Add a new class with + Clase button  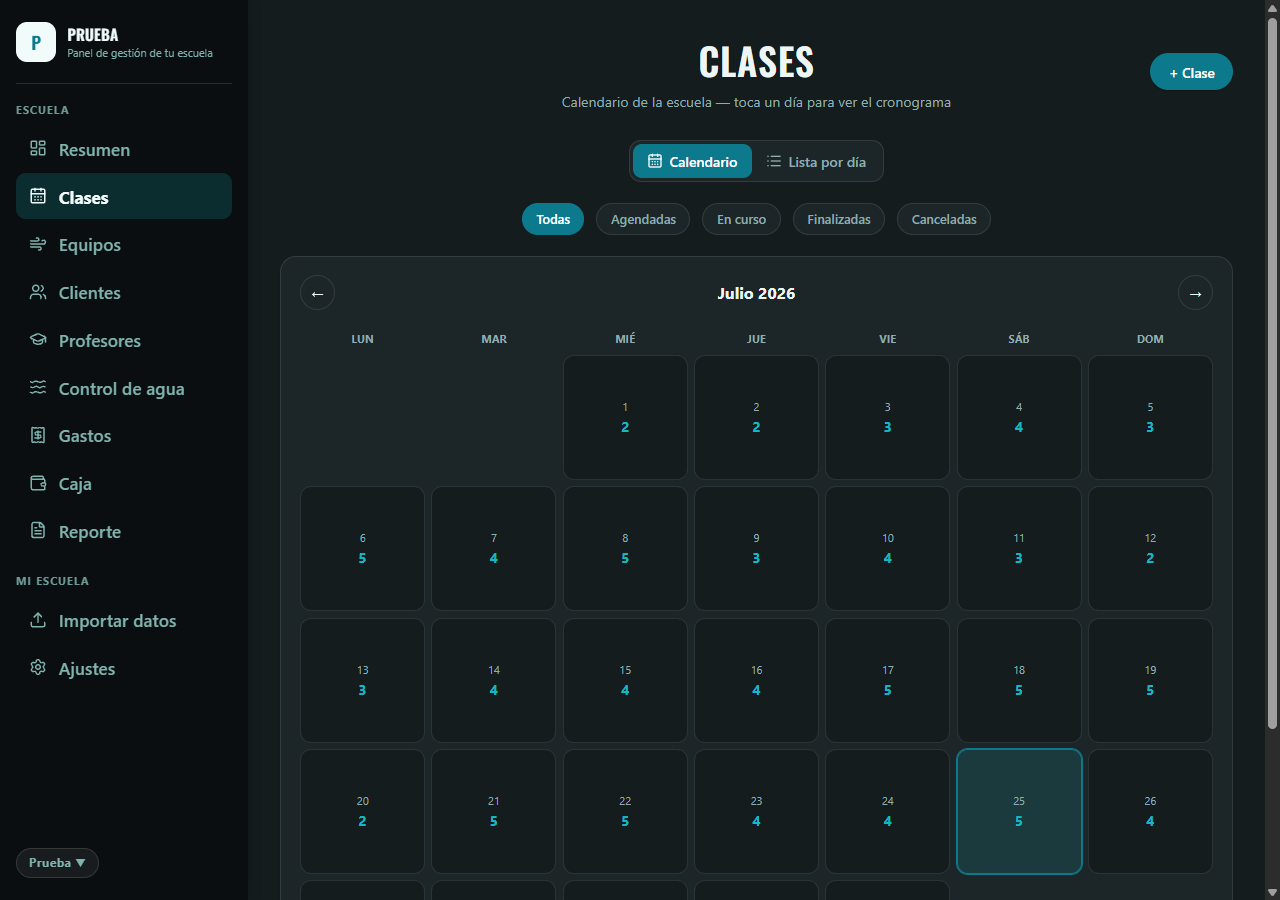click(x=1191, y=72)
